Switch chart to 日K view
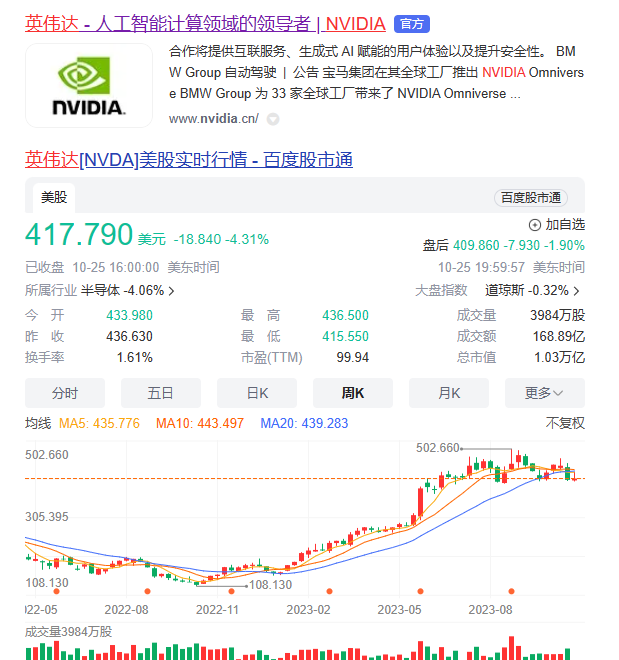Viewport: 619px width, 660px height. [257, 393]
